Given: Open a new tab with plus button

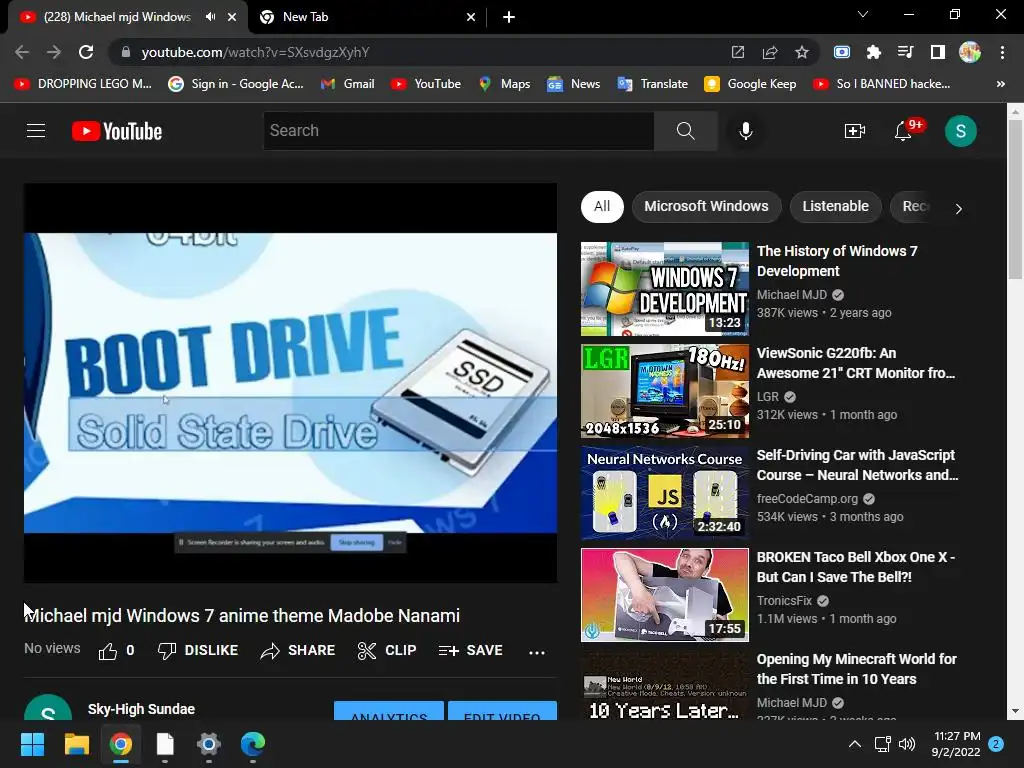Looking at the screenshot, I should click(x=509, y=17).
